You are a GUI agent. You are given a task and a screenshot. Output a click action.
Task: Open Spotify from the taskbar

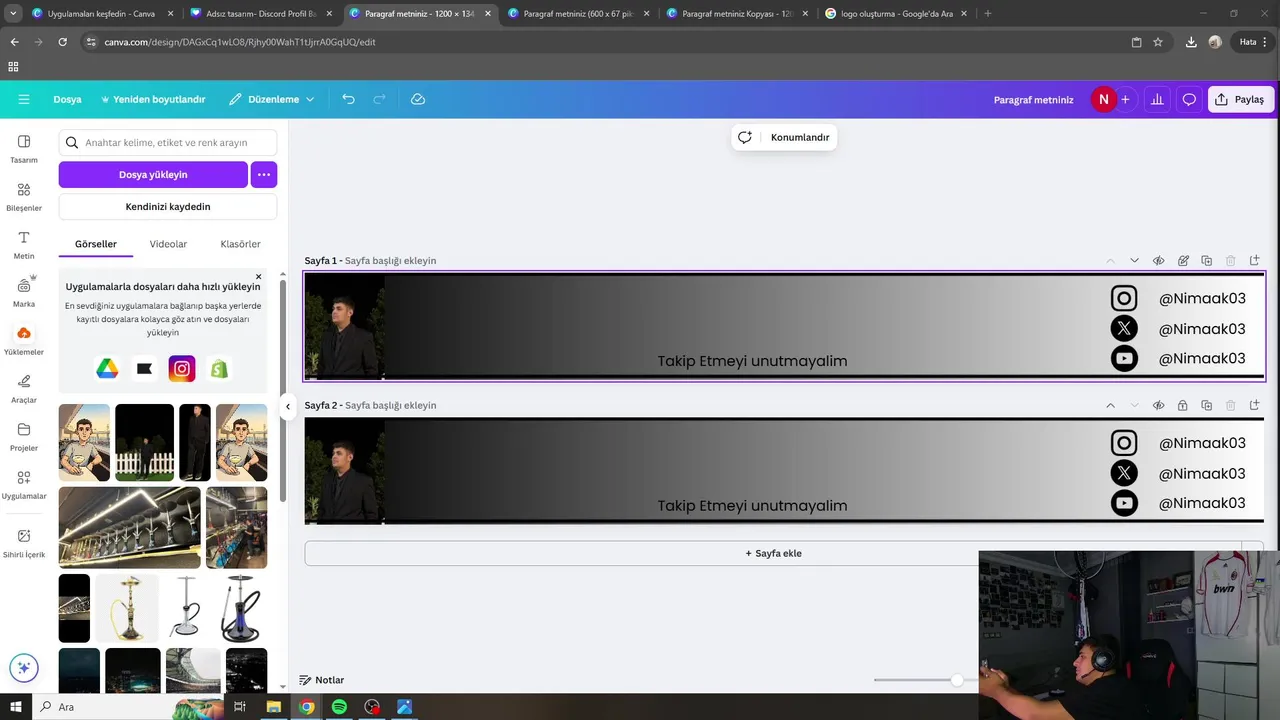[x=339, y=707]
